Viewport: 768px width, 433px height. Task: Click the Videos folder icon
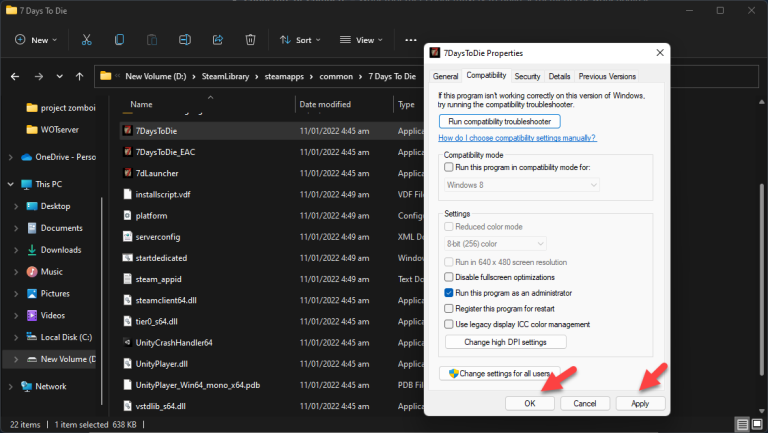click(x=32, y=315)
